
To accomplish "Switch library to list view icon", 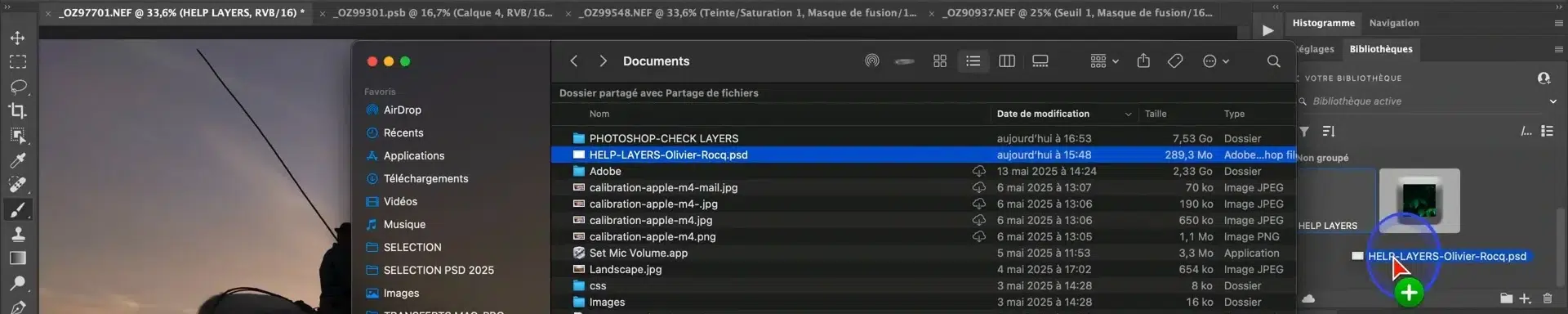I will [x=1547, y=131].
